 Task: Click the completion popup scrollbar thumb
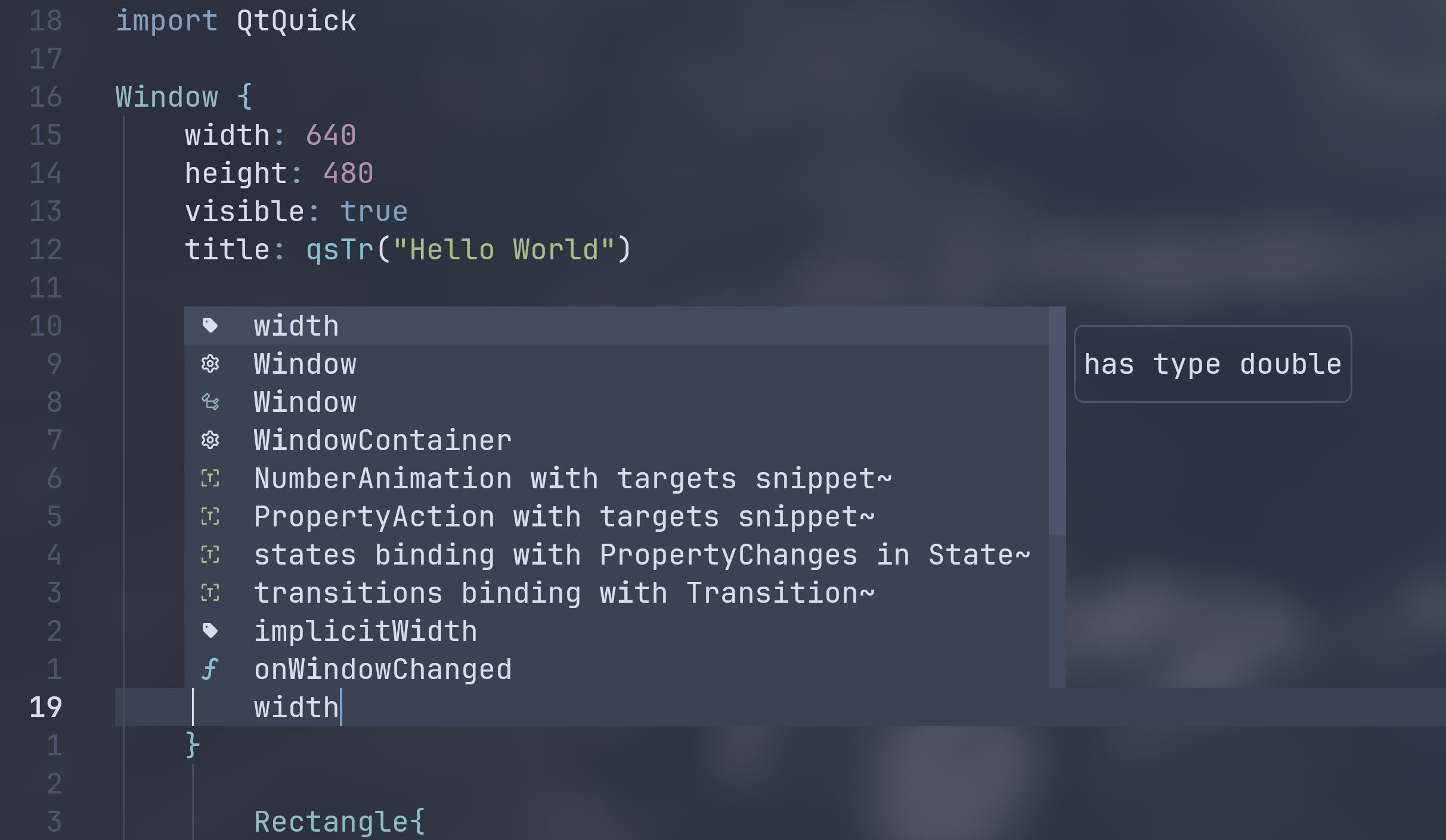point(1057,421)
